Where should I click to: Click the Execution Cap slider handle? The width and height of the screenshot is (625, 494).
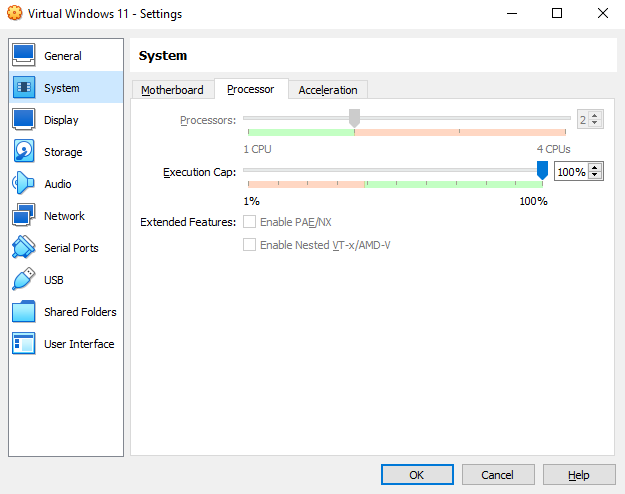[x=542, y=170]
